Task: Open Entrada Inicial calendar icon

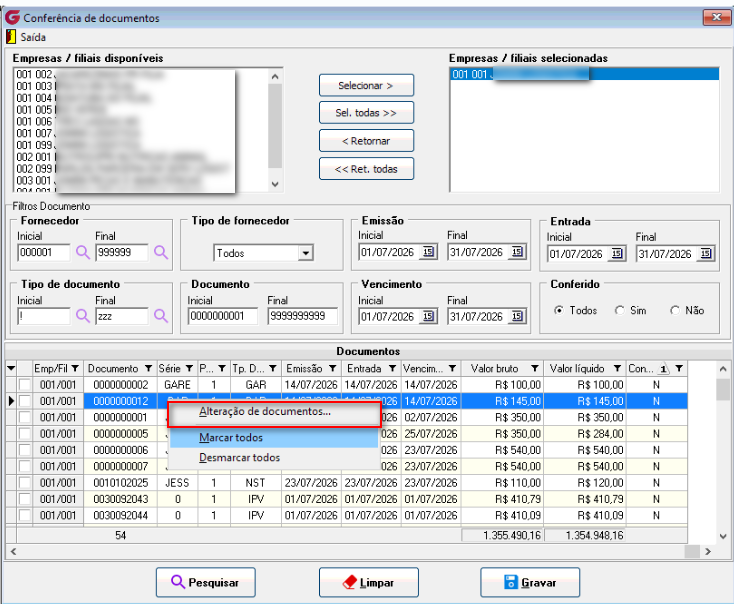Action: pyautogui.click(x=617, y=254)
